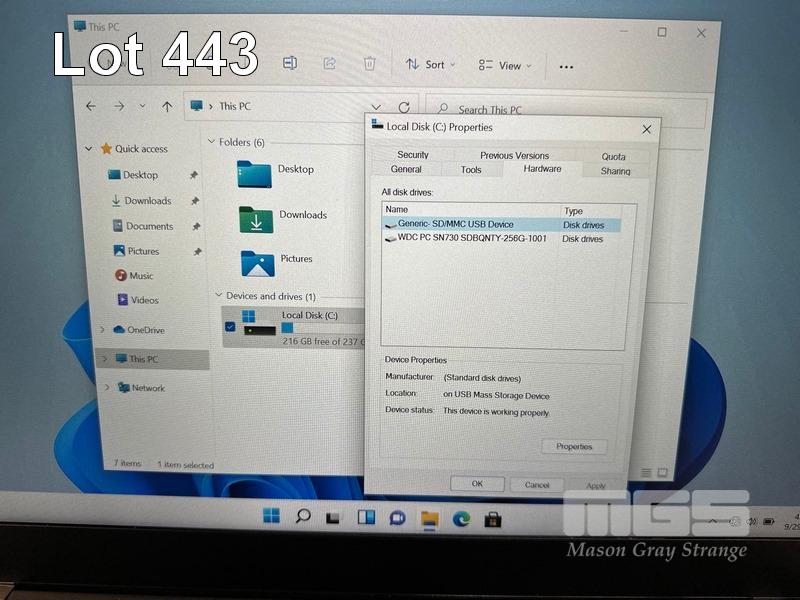Click the Properties button in Device Properties

[574, 447]
